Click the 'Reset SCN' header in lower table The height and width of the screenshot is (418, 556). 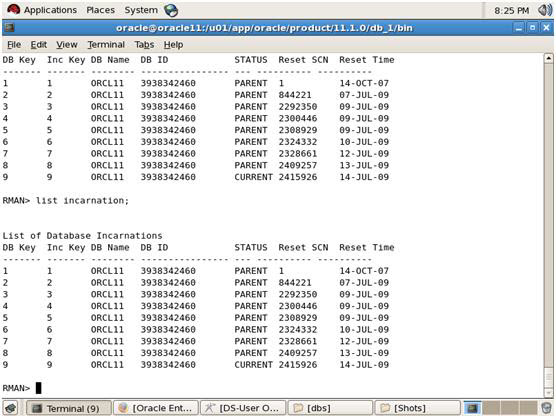pyautogui.click(x=303, y=247)
